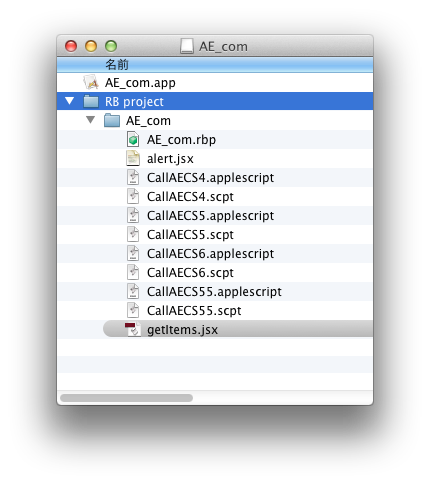430x484 pixels.
Task: Click the CallAECS55.scpt file icon
Action: tap(133, 310)
